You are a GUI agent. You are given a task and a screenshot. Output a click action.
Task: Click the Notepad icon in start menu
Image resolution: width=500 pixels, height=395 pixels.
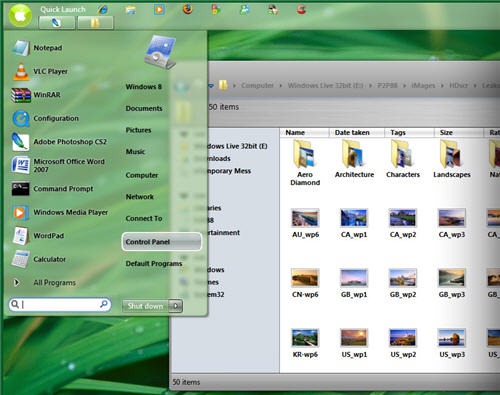pos(20,48)
